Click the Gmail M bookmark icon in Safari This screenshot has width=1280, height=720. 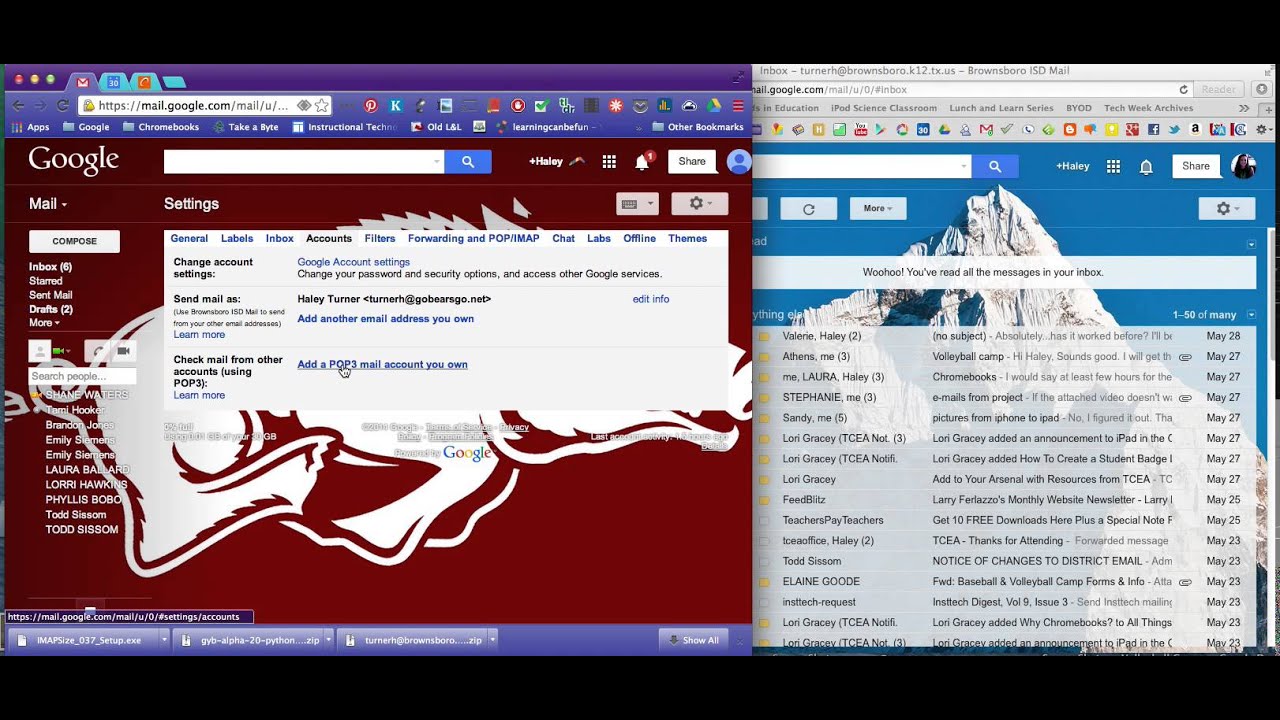(x=986, y=129)
